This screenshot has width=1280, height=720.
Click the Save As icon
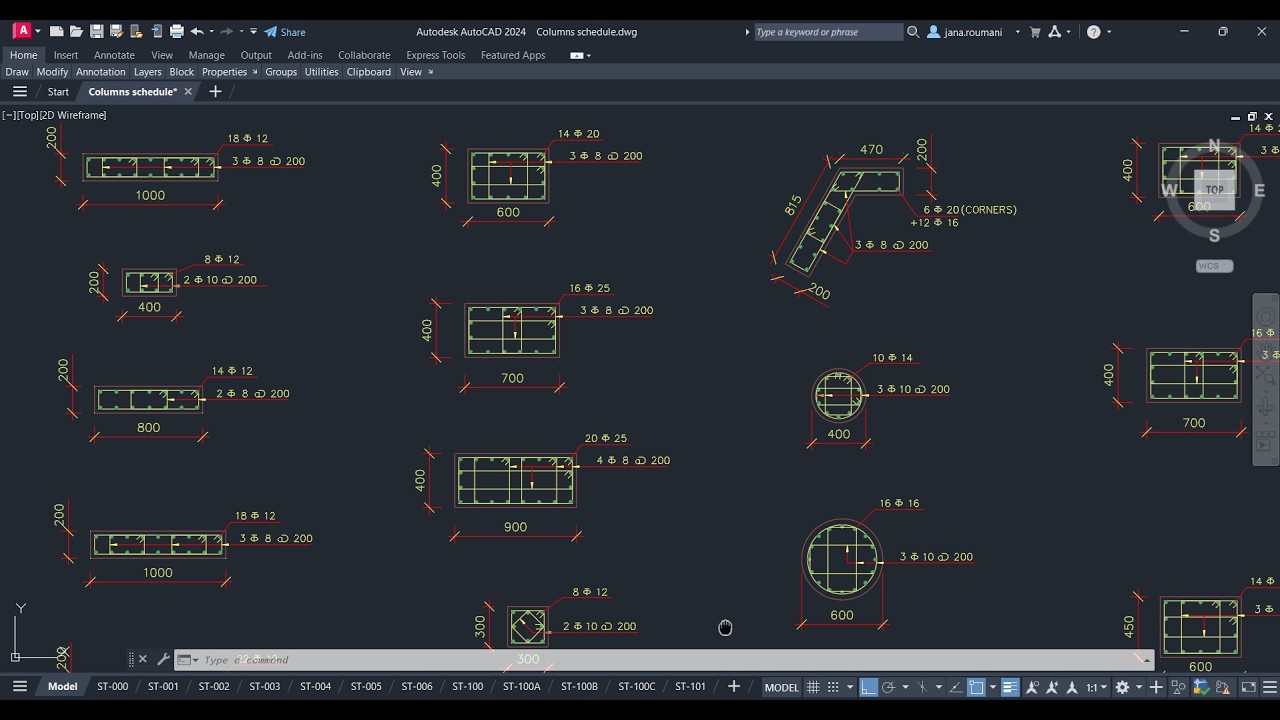pyautogui.click(x=116, y=32)
